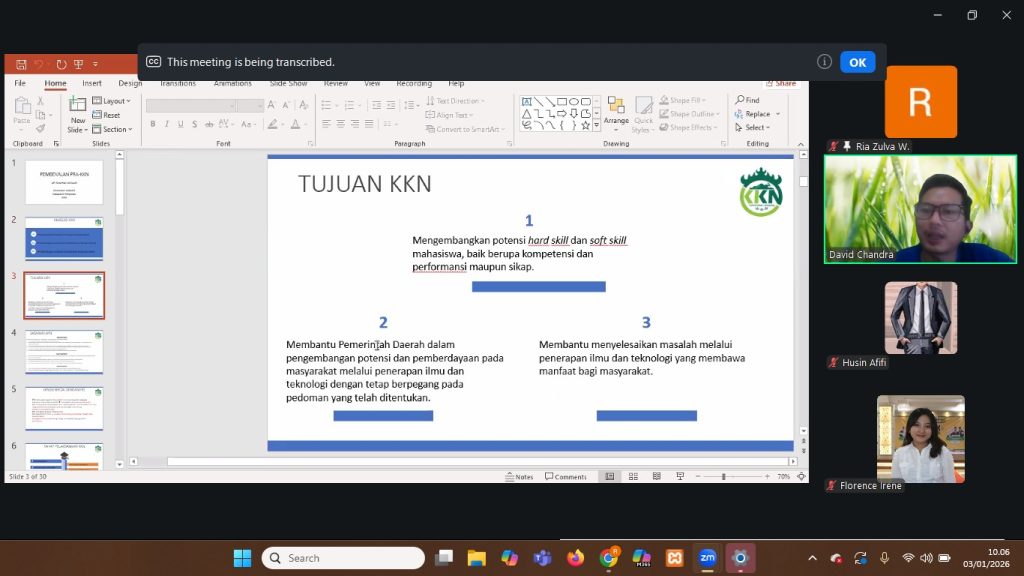Toggle bold formatting in Font group
1024x576 pixels.
click(x=153, y=124)
